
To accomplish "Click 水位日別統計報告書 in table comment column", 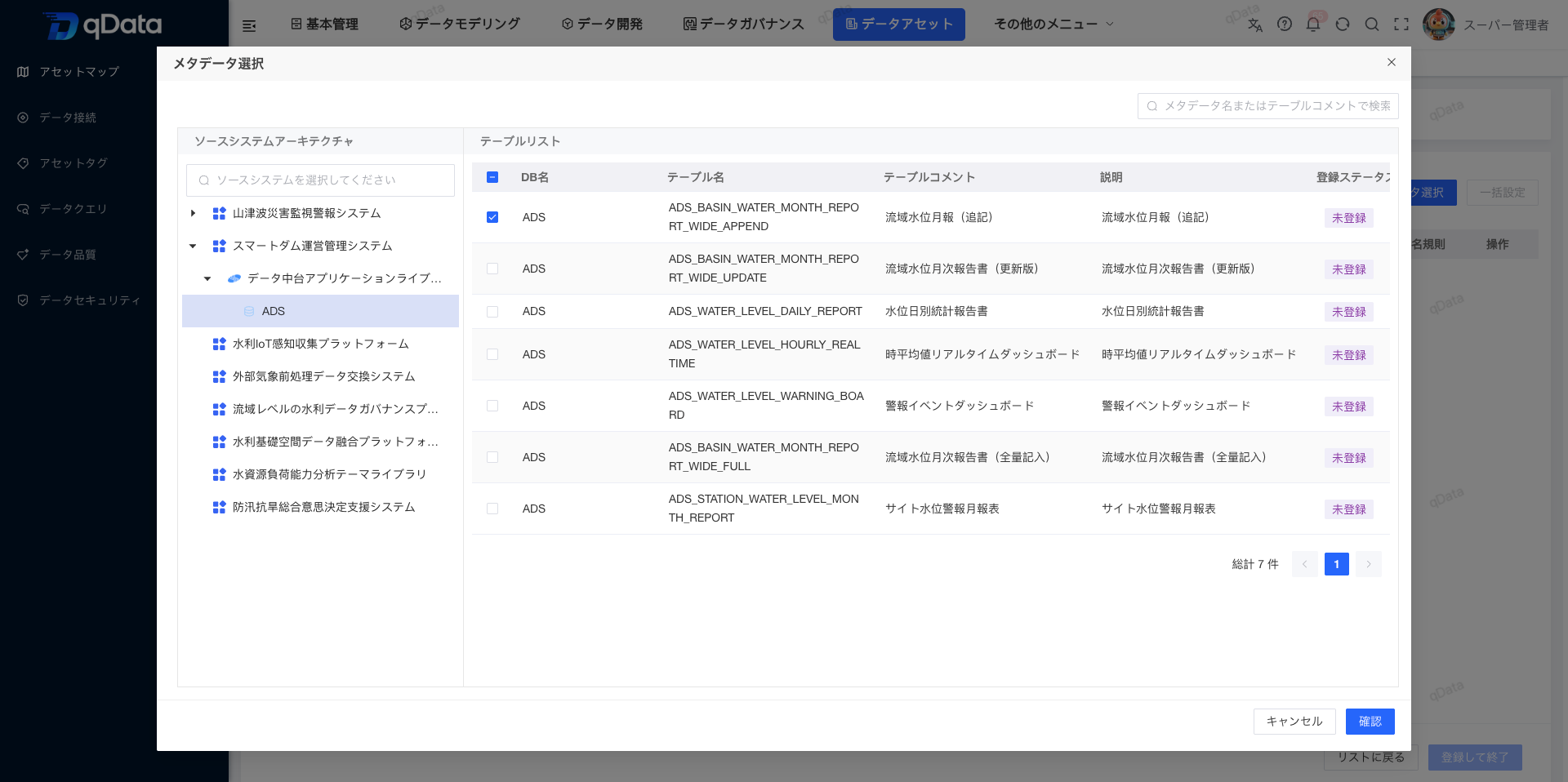I will coord(937,312).
